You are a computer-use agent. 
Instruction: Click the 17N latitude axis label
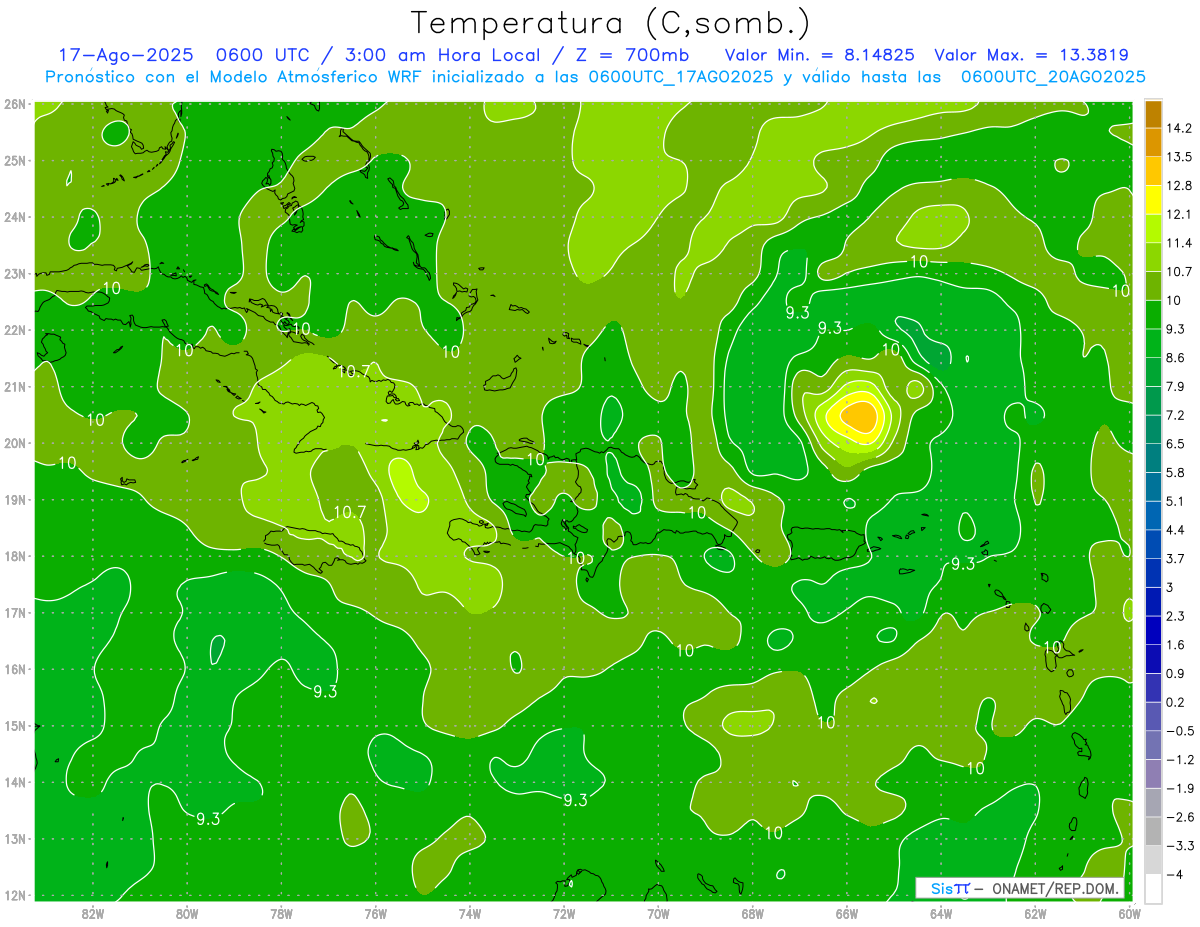coord(14,612)
